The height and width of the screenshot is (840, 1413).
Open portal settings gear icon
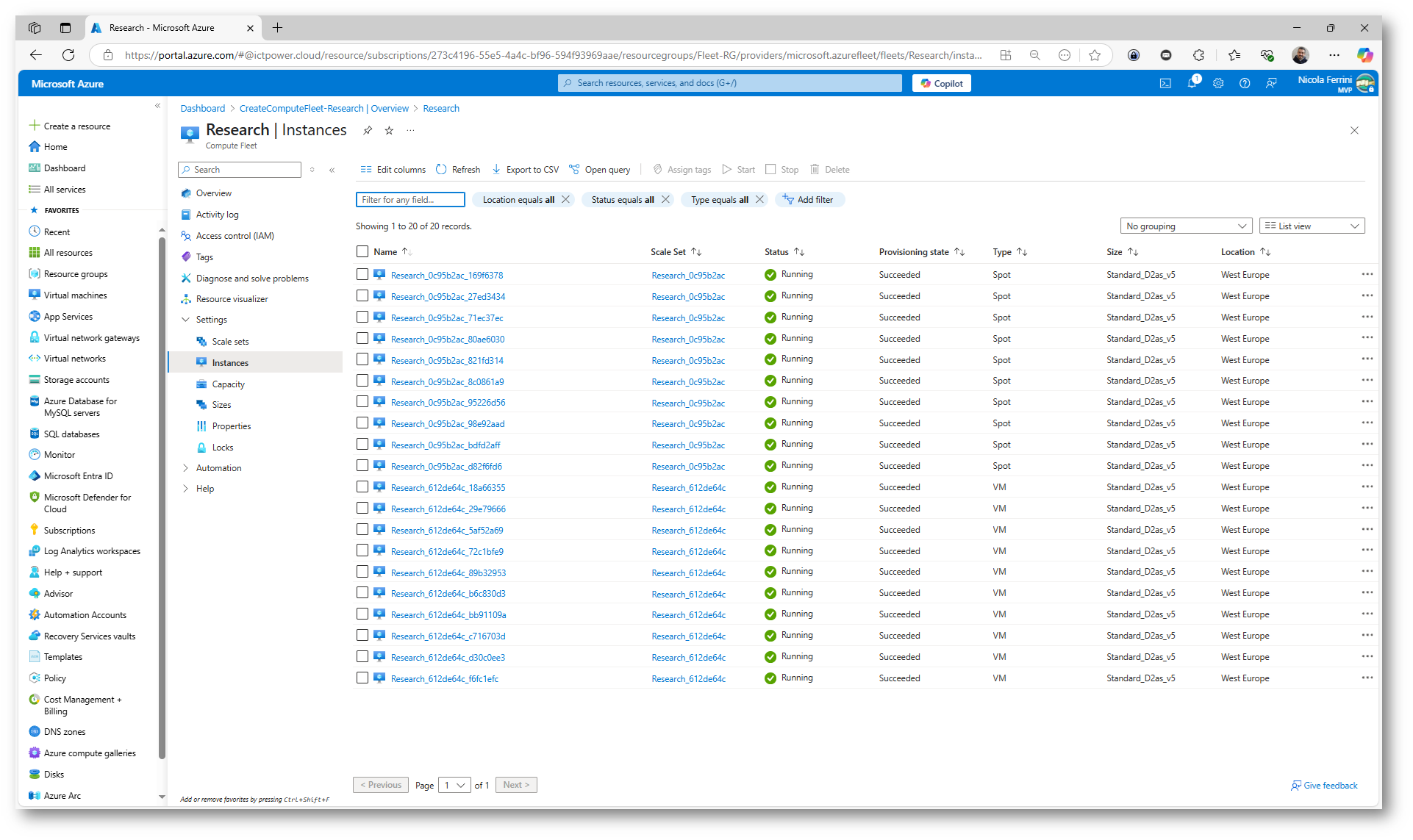click(1218, 84)
